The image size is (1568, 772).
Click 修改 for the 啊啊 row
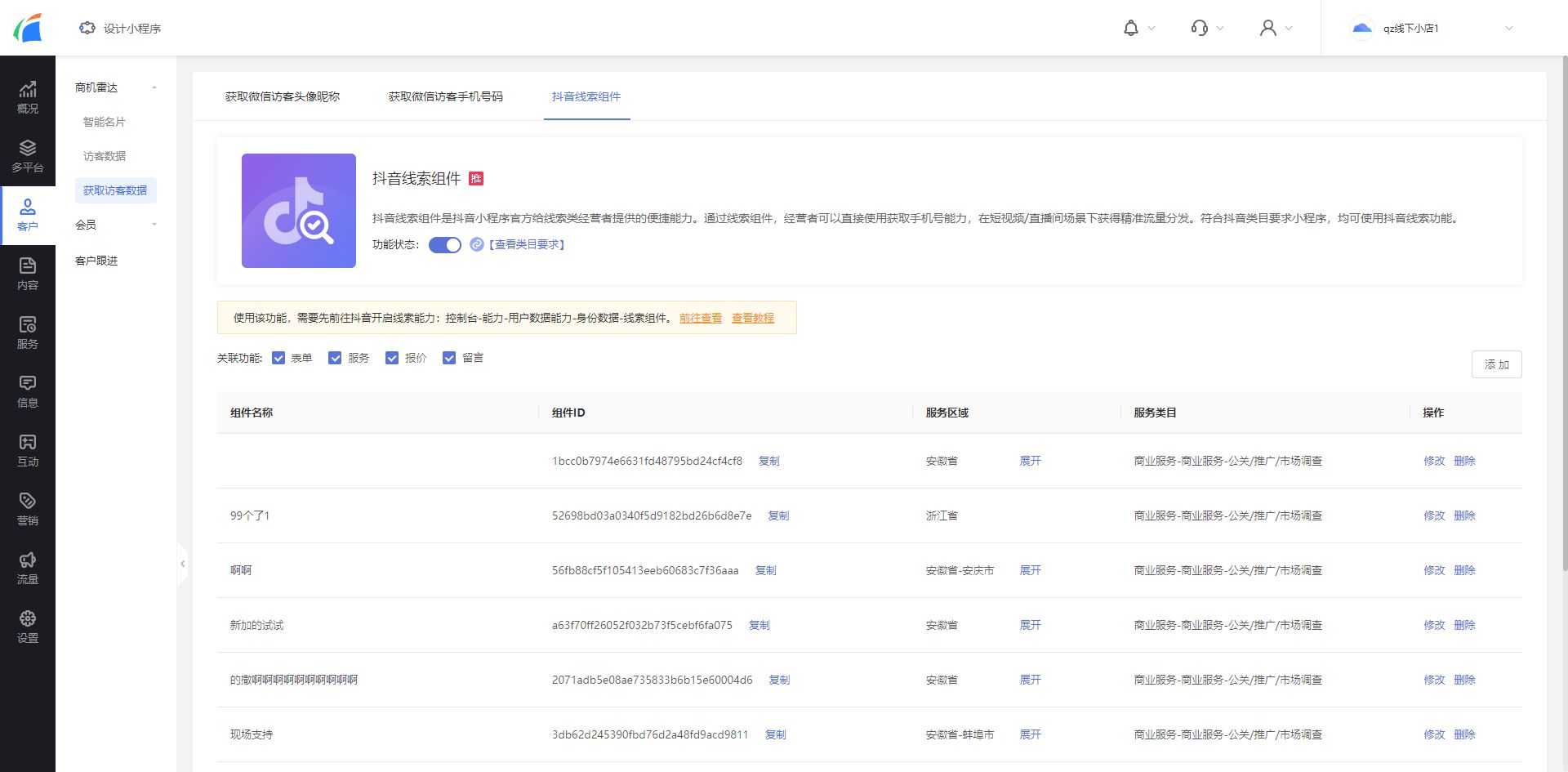[x=1434, y=570]
